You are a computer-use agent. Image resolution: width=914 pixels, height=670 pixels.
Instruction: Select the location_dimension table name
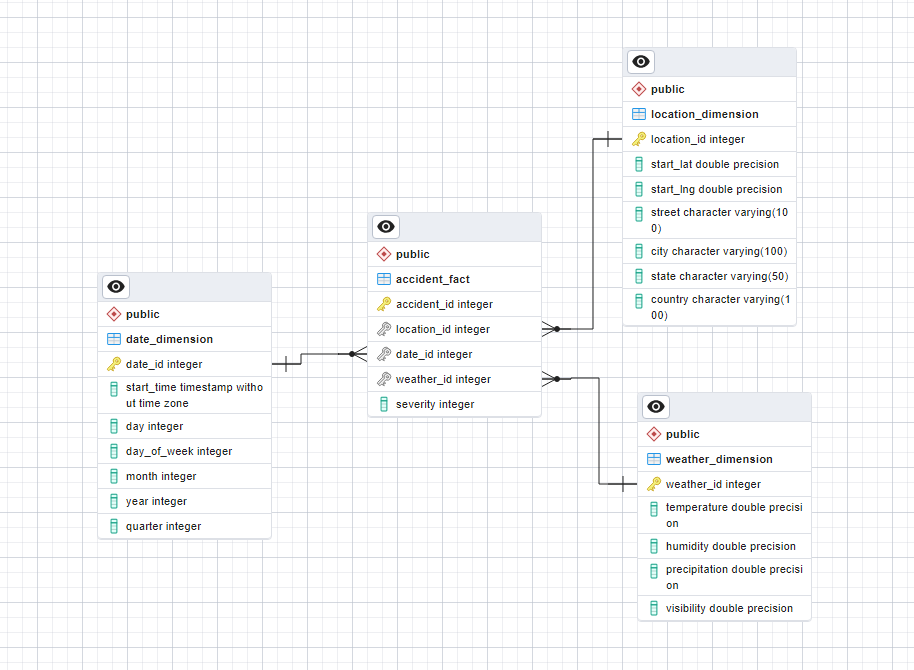point(705,114)
